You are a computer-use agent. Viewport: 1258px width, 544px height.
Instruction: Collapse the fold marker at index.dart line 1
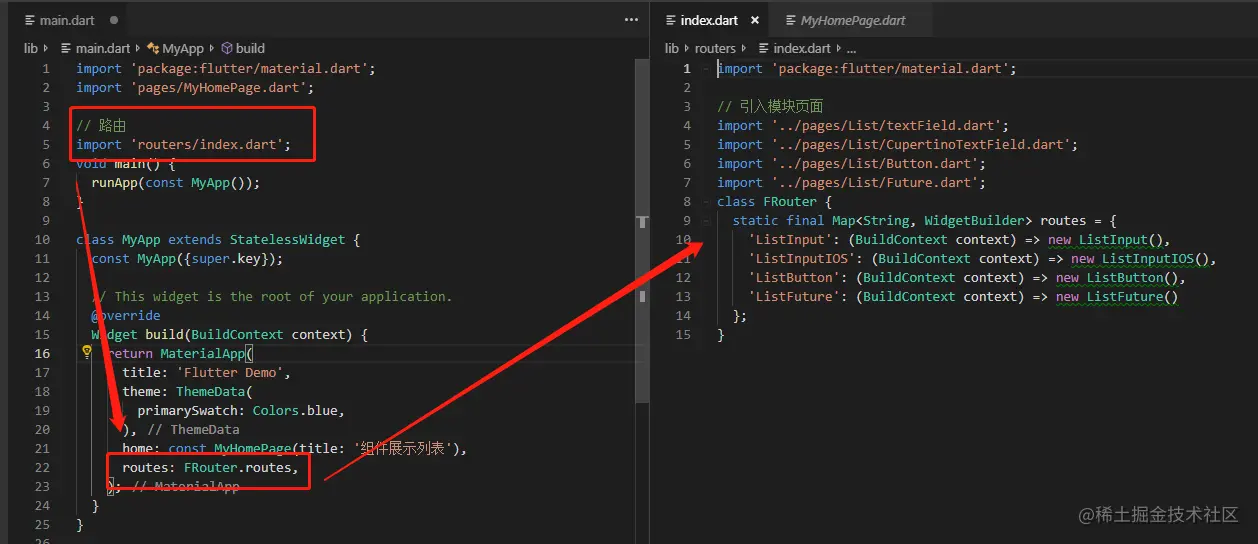click(x=706, y=69)
